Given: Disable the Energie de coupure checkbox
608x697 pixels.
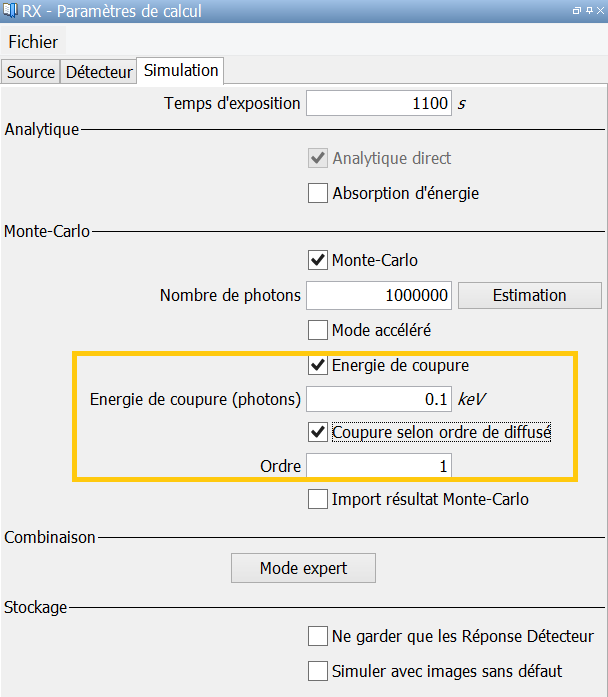Looking at the screenshot, I should click(x=318, y=365).
